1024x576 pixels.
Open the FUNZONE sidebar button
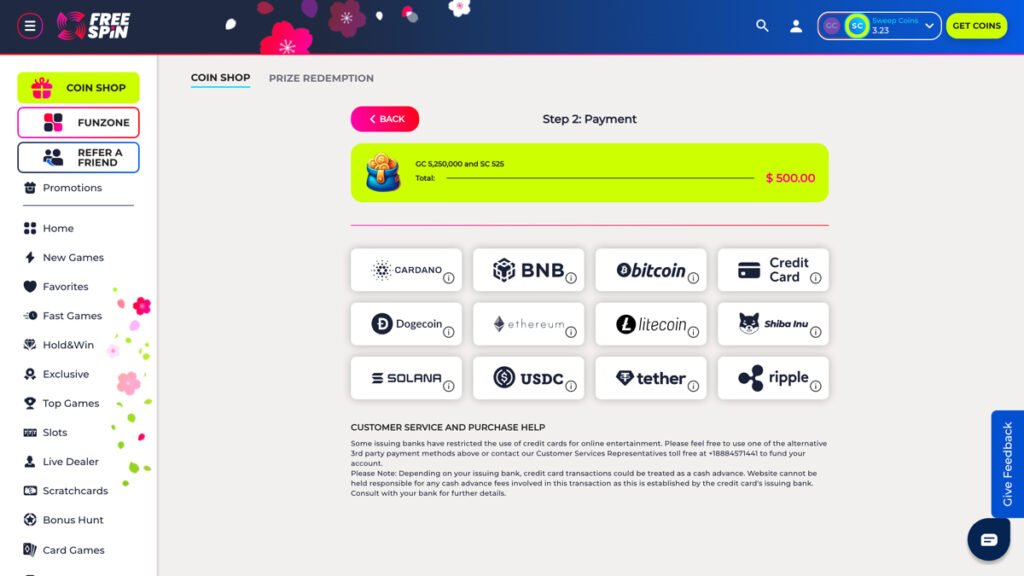(x=78, y=122)
